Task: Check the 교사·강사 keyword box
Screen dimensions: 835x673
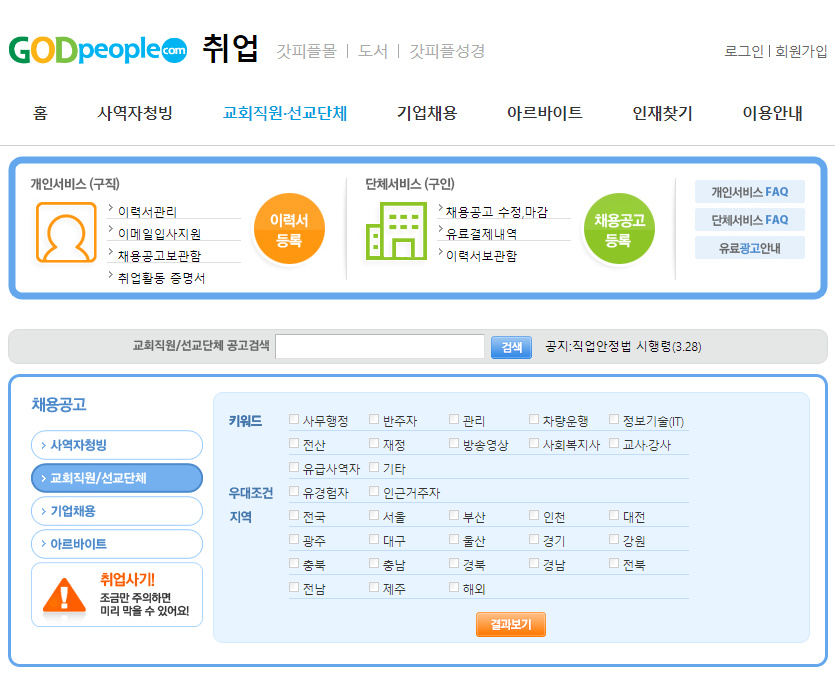Action: [614, 443]
